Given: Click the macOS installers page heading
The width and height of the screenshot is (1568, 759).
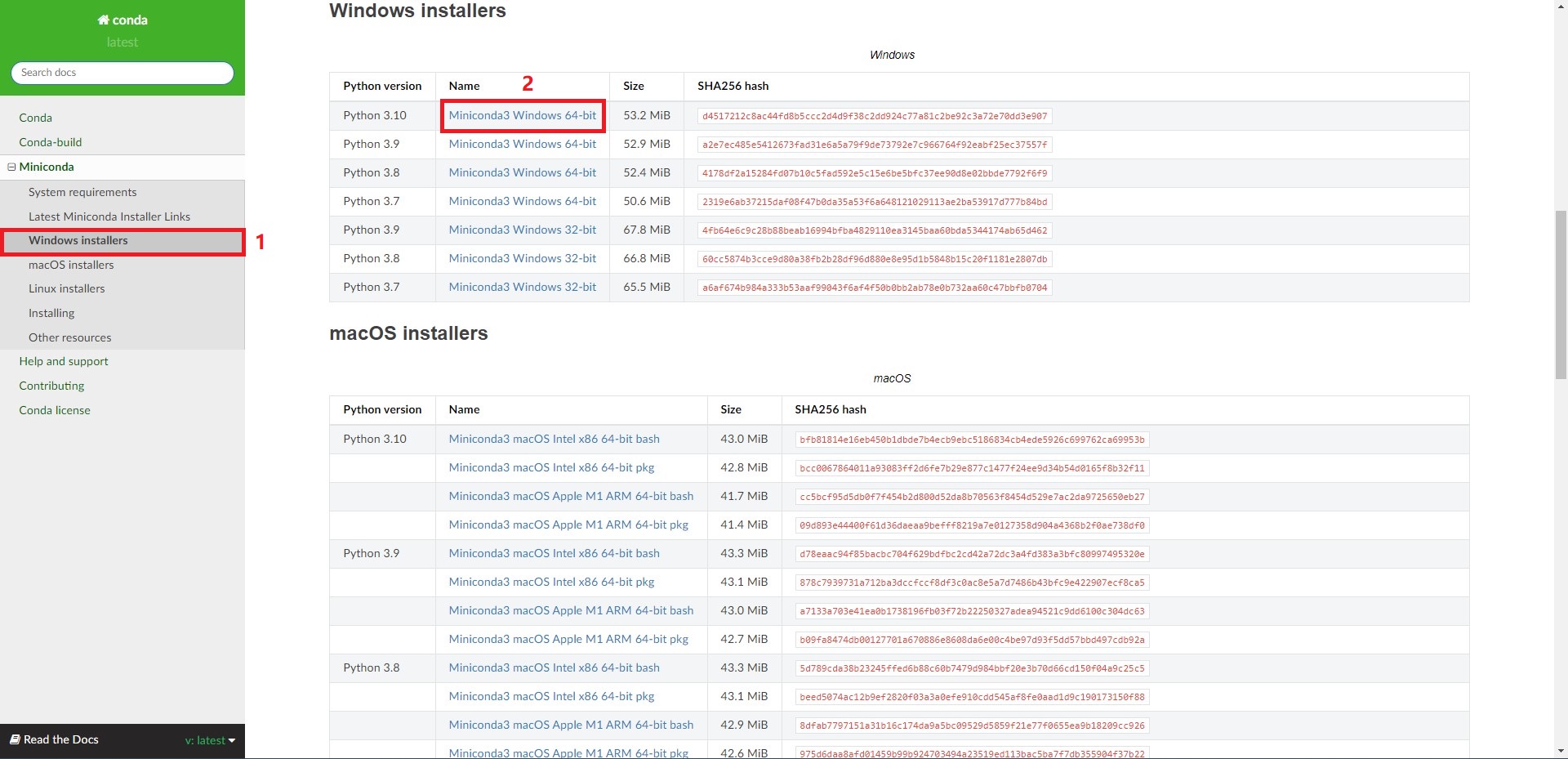Looking at the screenshot, I should click(408, 333).
